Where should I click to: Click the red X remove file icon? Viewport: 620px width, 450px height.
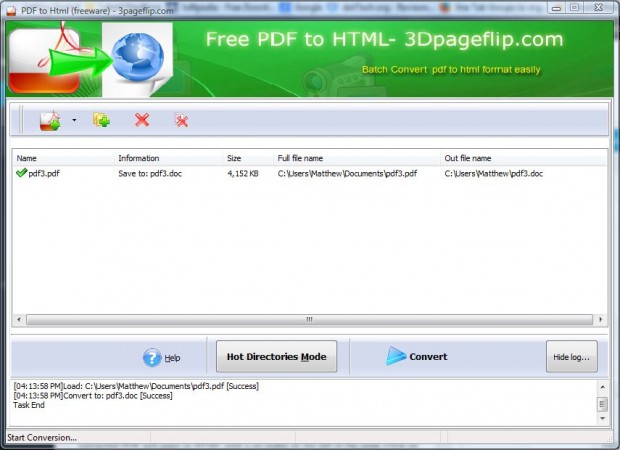click(142, 120)
